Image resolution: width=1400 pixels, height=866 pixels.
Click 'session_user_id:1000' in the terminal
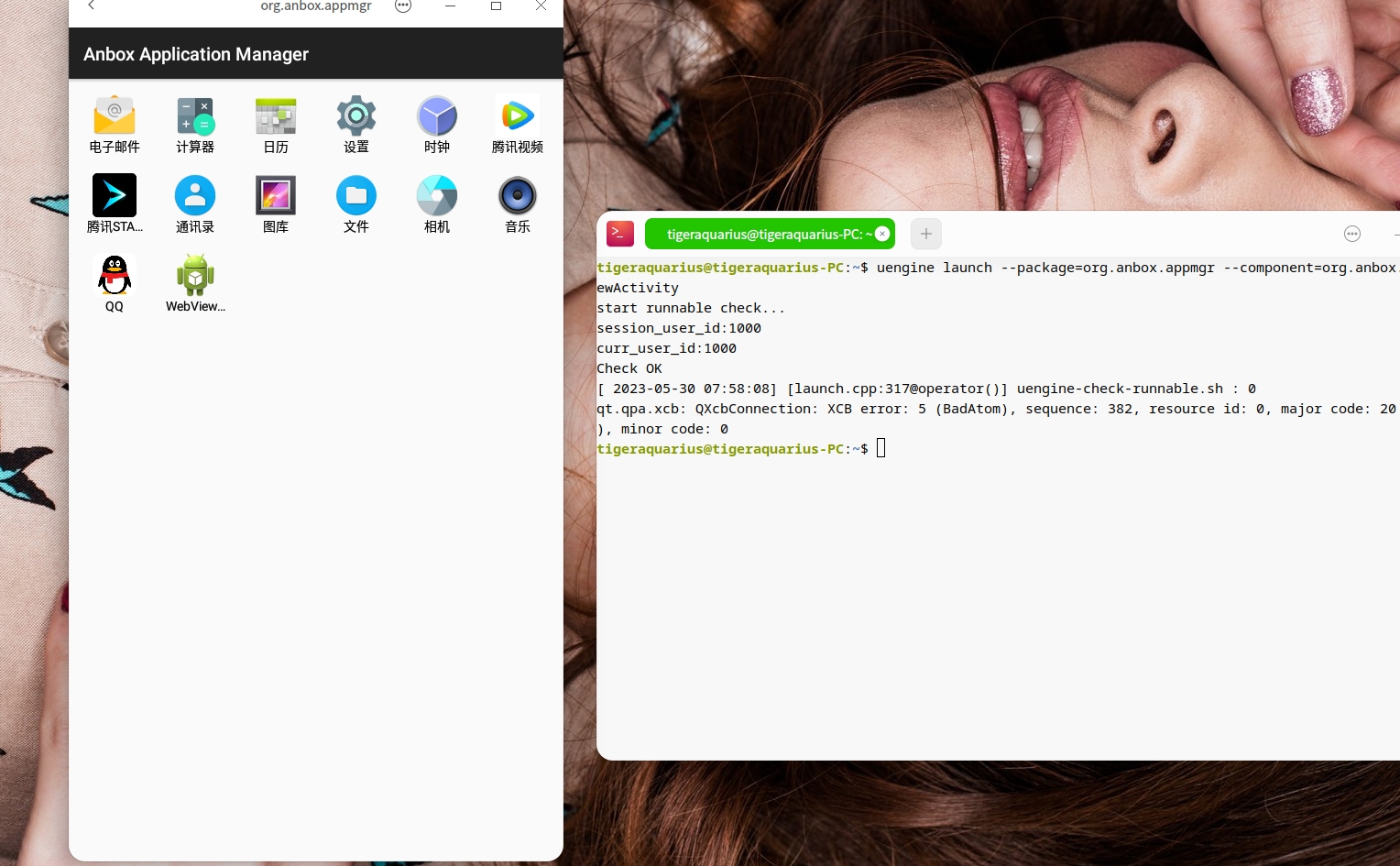tap(679, 328)
